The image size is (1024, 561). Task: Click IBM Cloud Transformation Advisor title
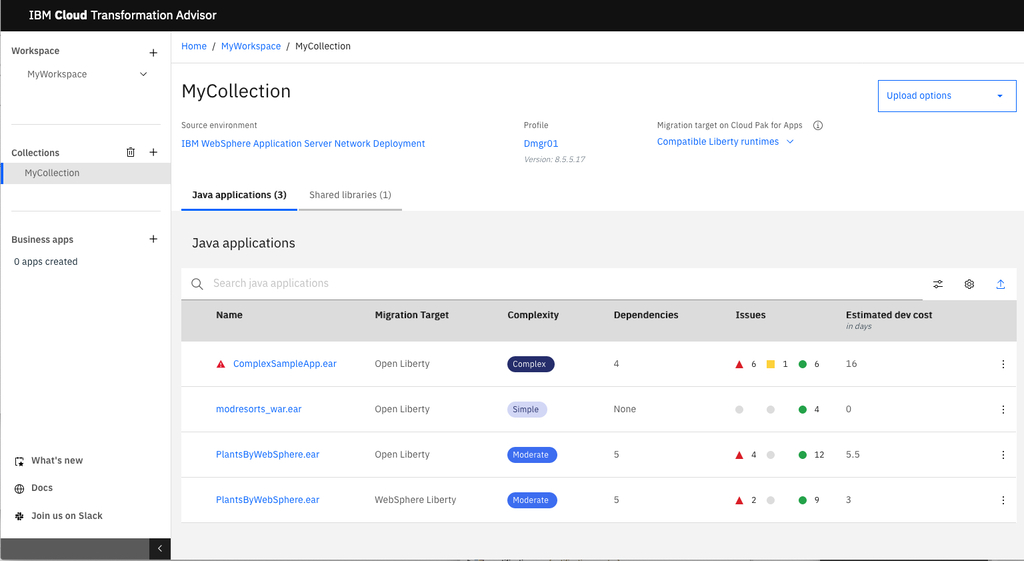click(x=123, y=15)
